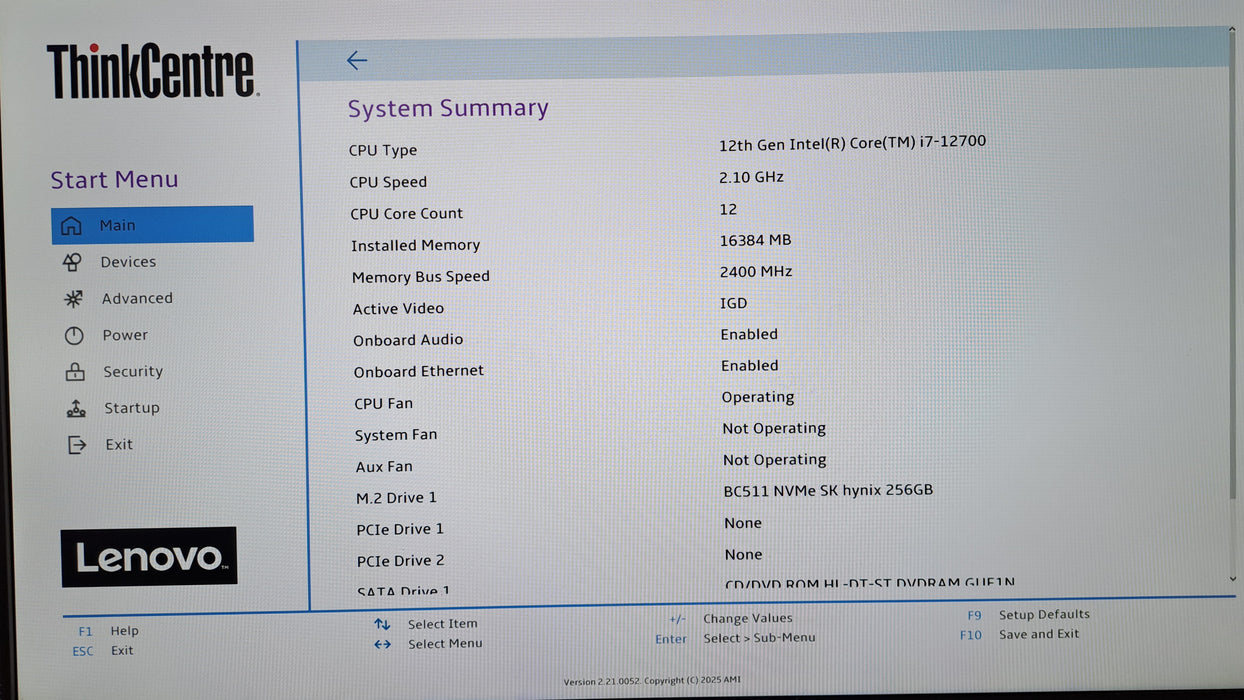The height and width of the screenshot is (700, 1244).
Task: Click the Onboard Ethernet label
Action: [x=418, y=371]
